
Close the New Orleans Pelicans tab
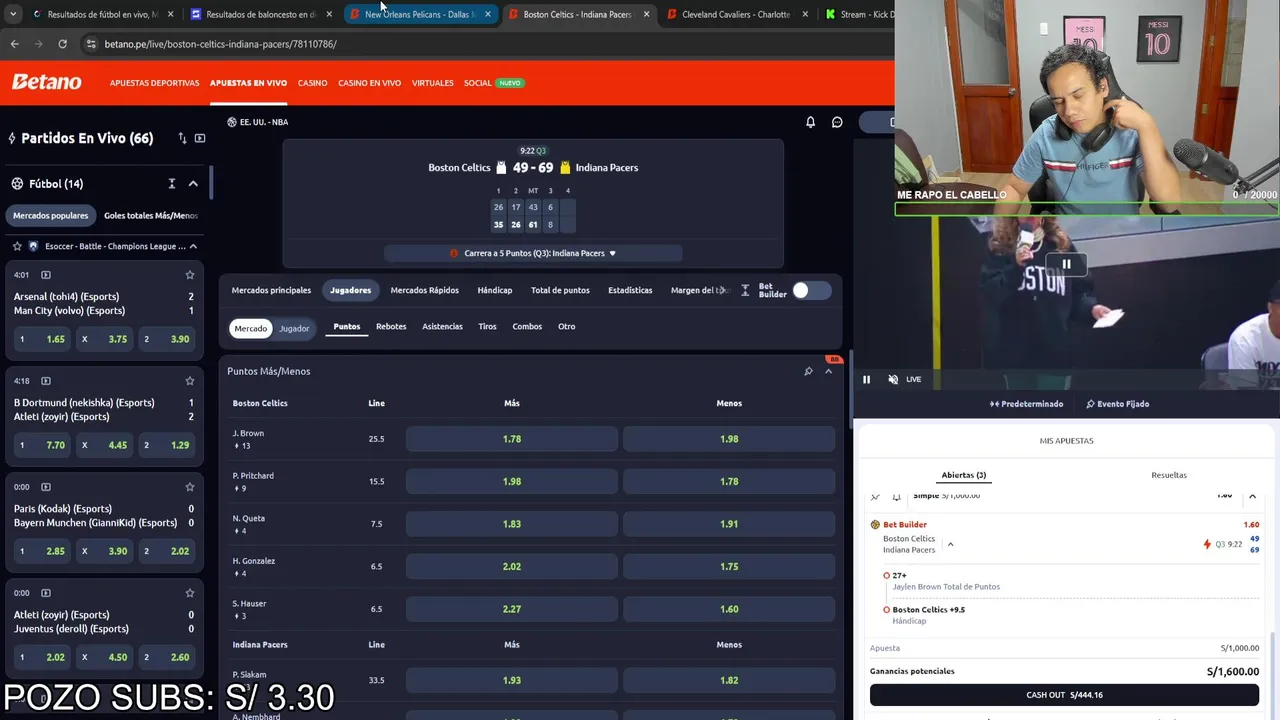(488, 14)
